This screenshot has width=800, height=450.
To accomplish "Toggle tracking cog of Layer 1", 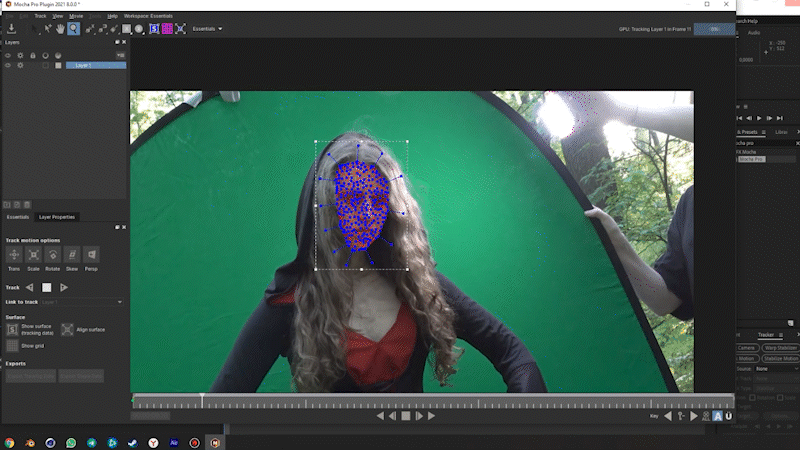I will (x=20, y=65).
